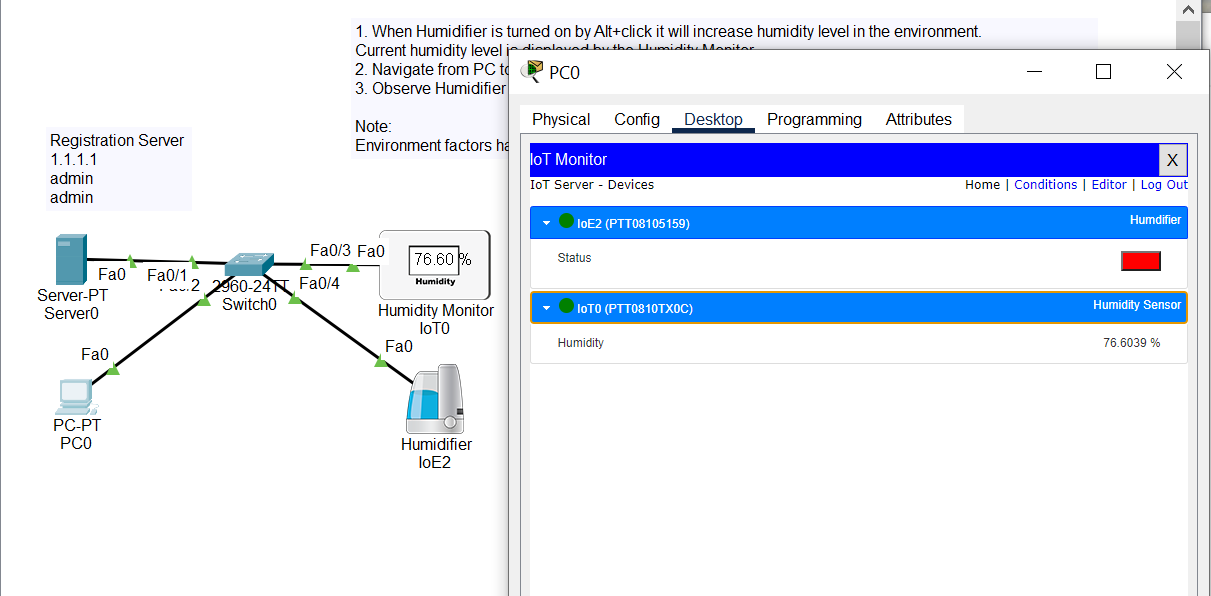
Task: Click the PC0 window title icon
Action: (532, 71)
